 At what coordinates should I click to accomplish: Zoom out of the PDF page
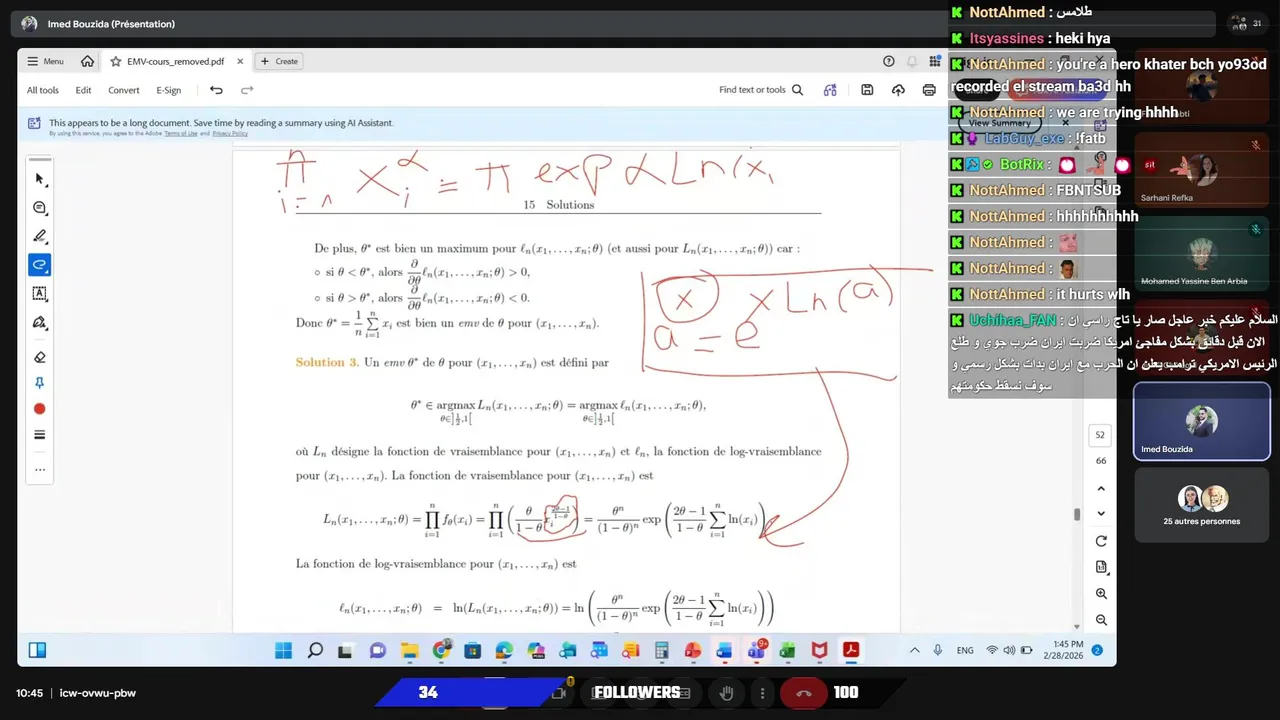[x=1101, y=620]
